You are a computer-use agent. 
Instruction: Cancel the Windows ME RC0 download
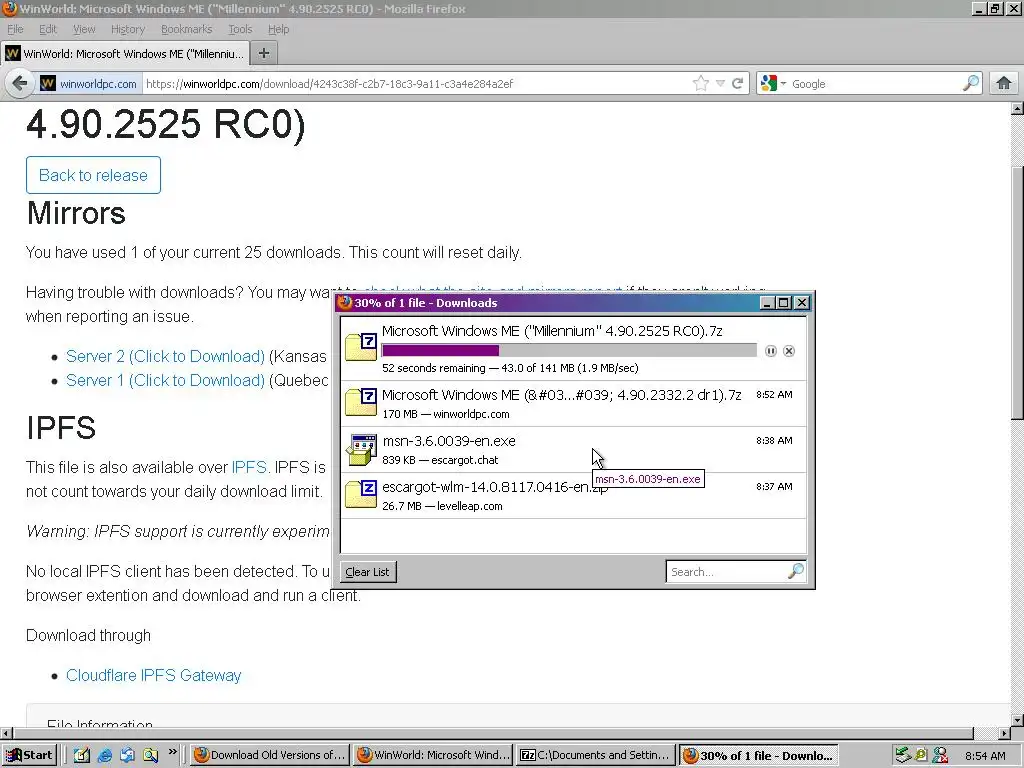tap(789, 351)
